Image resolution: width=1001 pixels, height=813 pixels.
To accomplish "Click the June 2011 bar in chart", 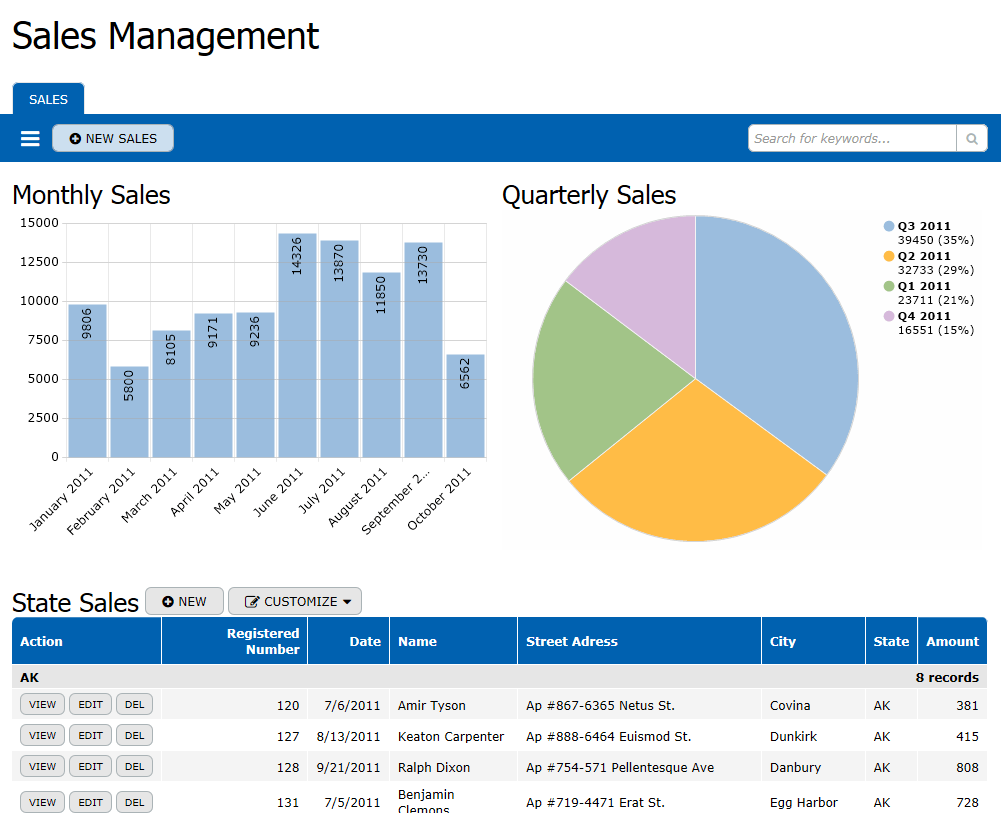I will coord(297,345).
